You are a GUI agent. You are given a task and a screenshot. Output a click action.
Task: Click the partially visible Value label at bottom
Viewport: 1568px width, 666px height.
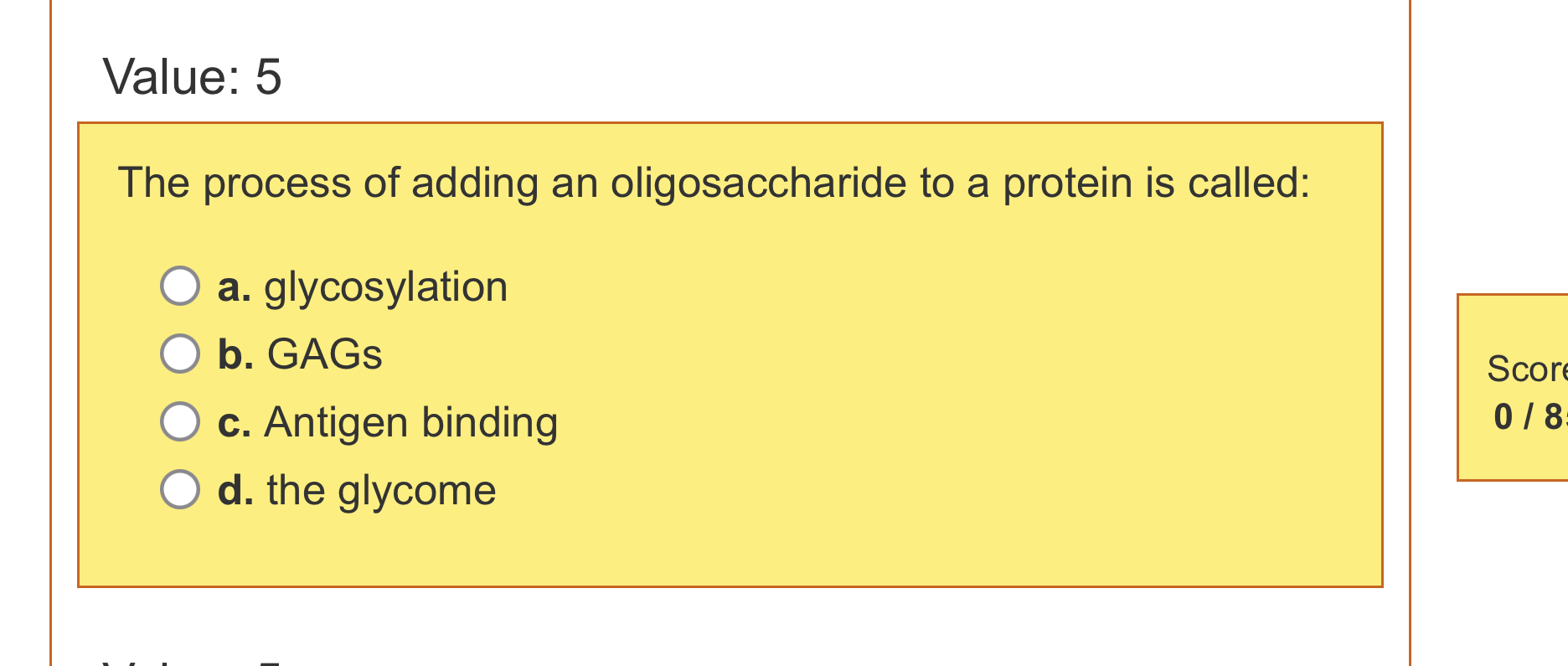click(188, 660)
